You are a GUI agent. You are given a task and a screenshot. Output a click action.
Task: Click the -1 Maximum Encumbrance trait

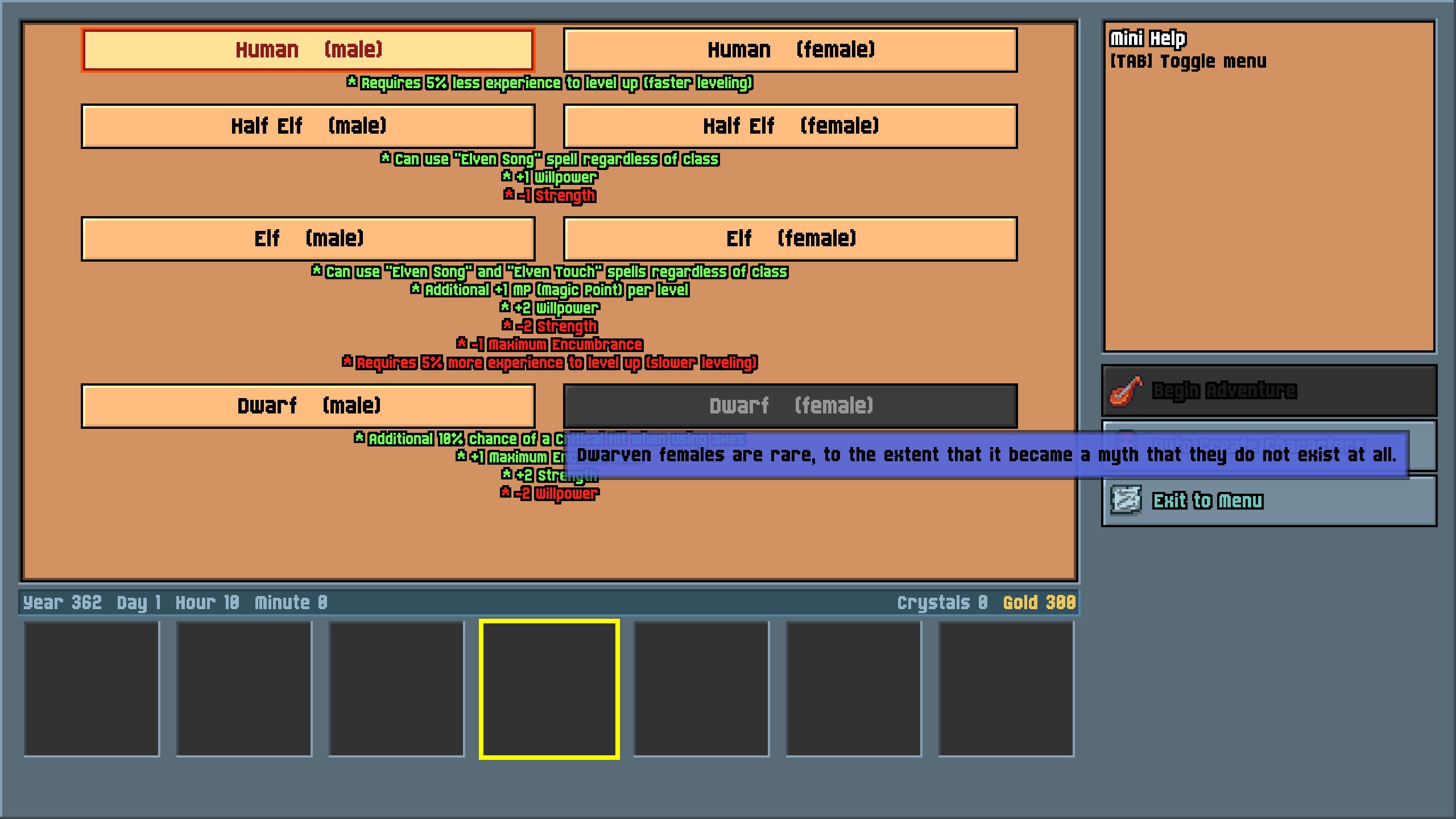[549, 345]
